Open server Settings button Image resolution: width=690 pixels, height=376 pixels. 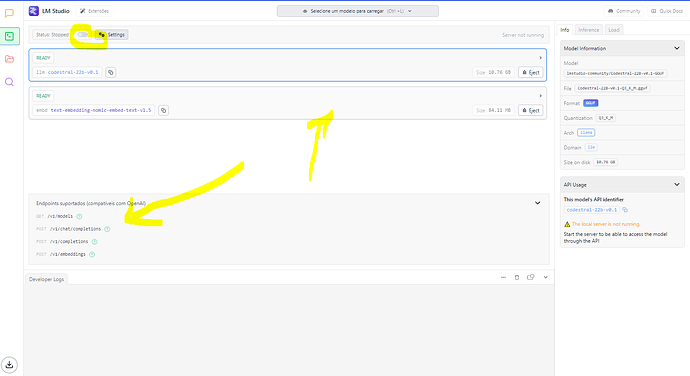pos(112,35)
